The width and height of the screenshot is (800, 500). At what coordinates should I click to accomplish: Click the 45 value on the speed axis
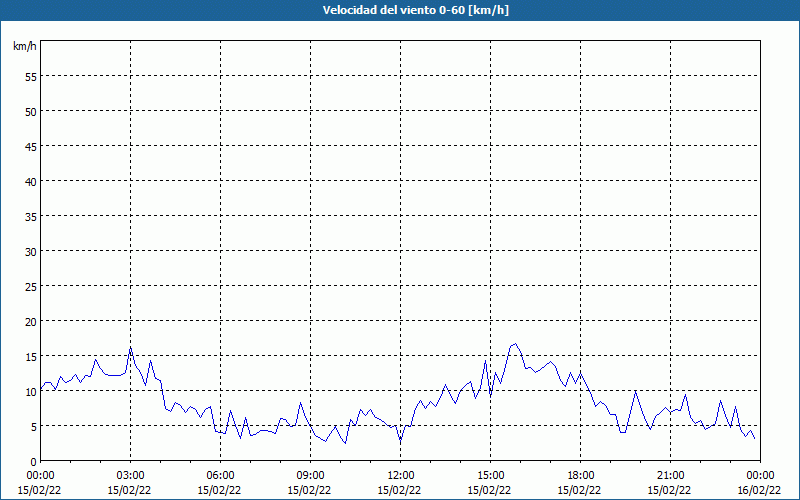31,146
